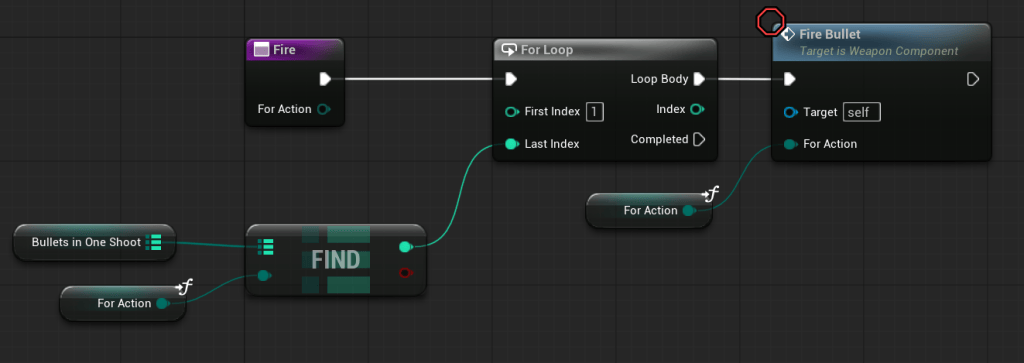
Task: Select the FIND map node
Action: click(x=336, y=260)
